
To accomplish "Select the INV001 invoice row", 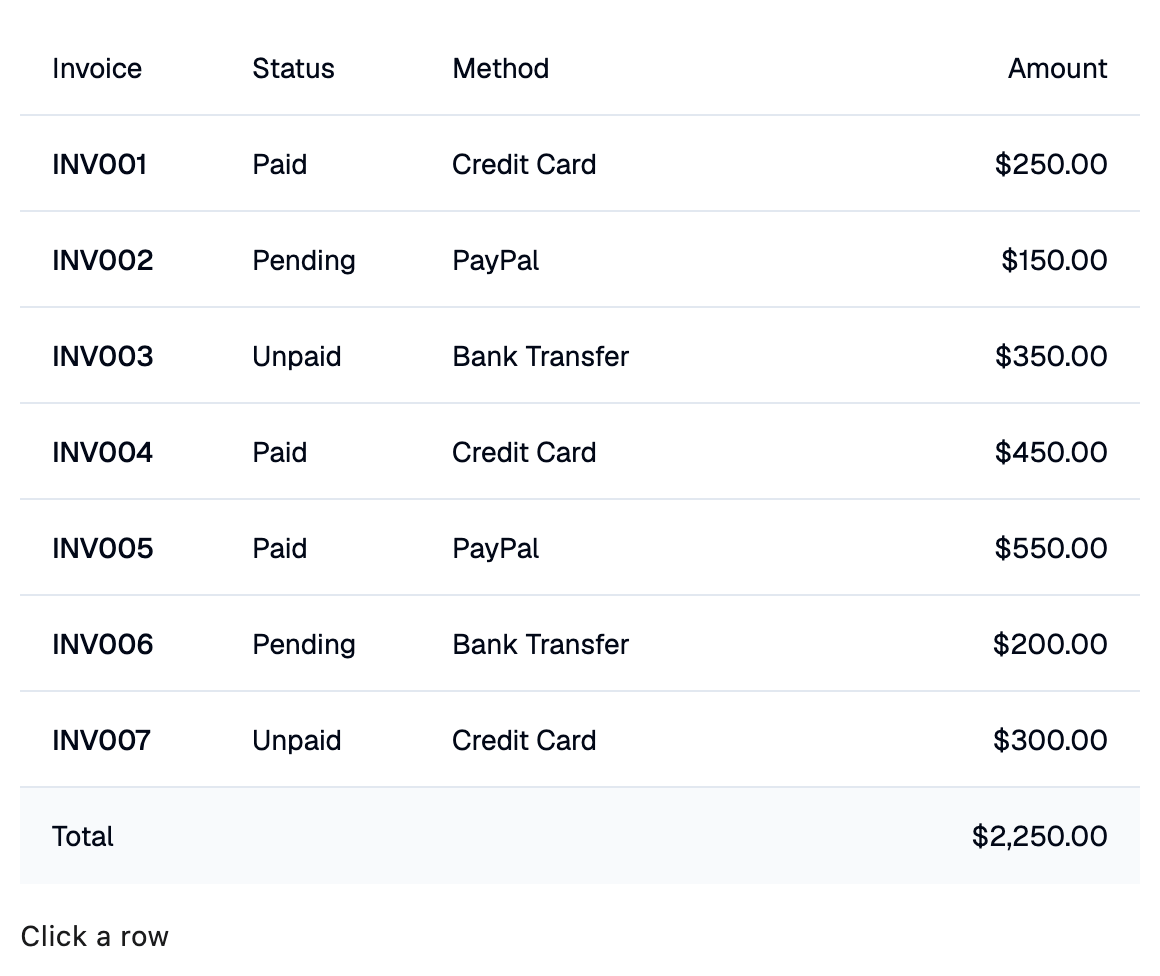I will (x=579, y=164).
